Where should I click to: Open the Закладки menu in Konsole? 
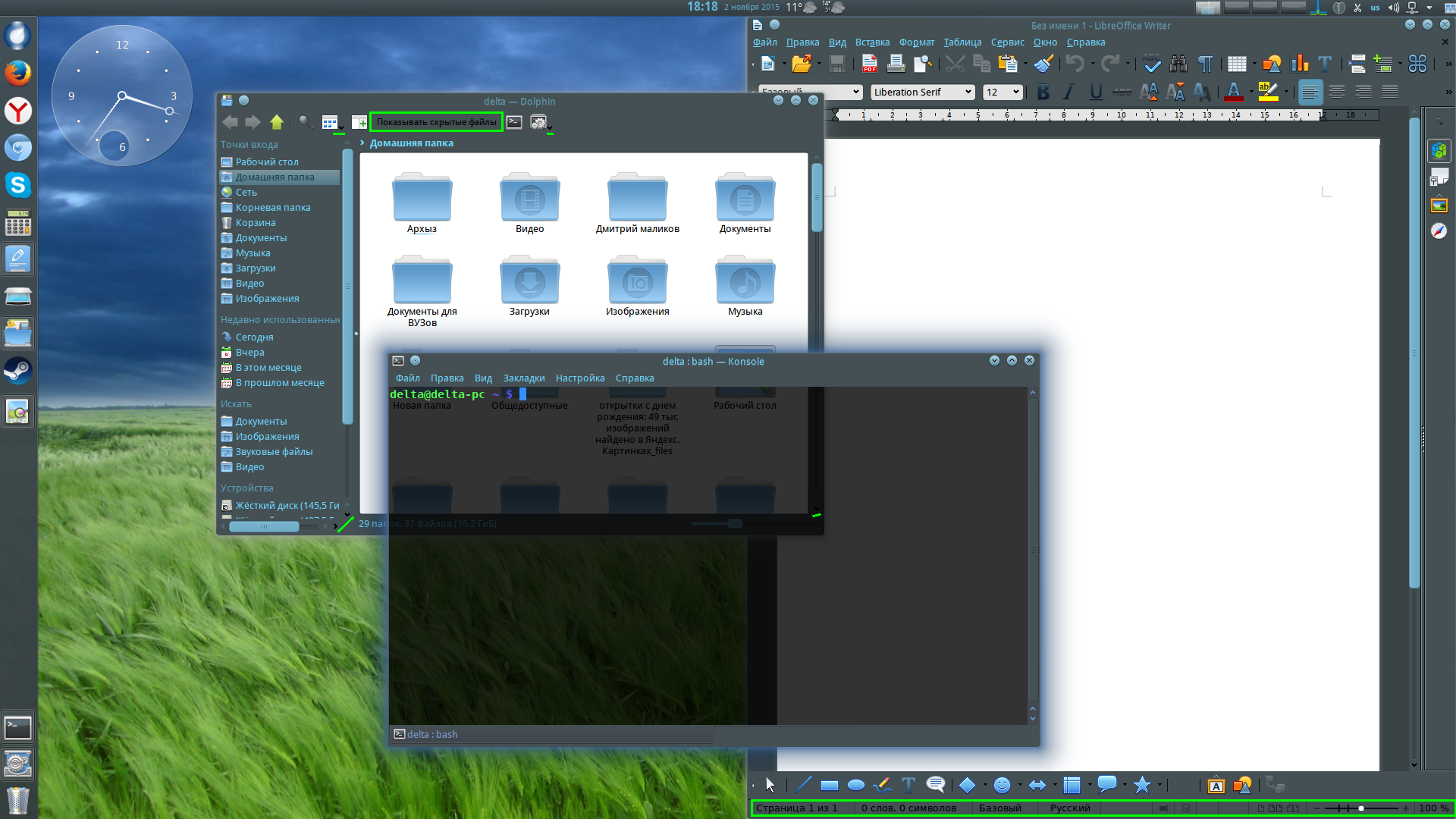coord(524,378)
